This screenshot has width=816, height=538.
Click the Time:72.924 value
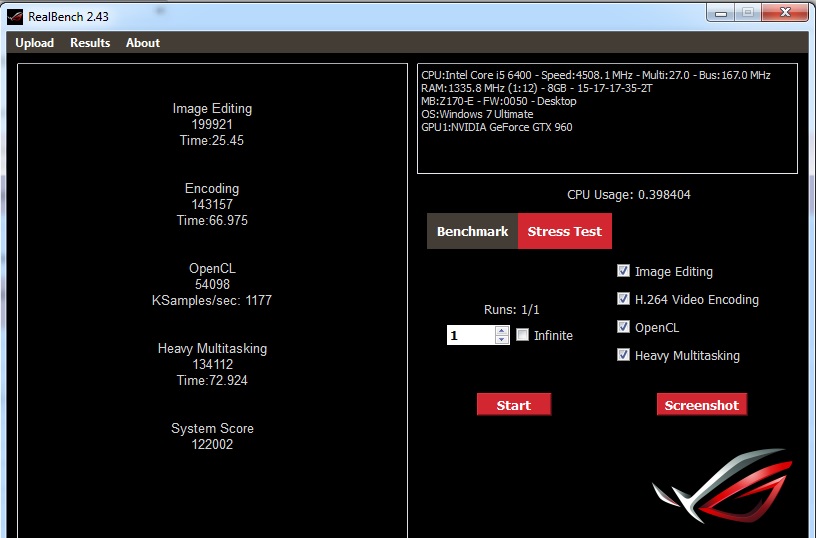click(212, 380)
